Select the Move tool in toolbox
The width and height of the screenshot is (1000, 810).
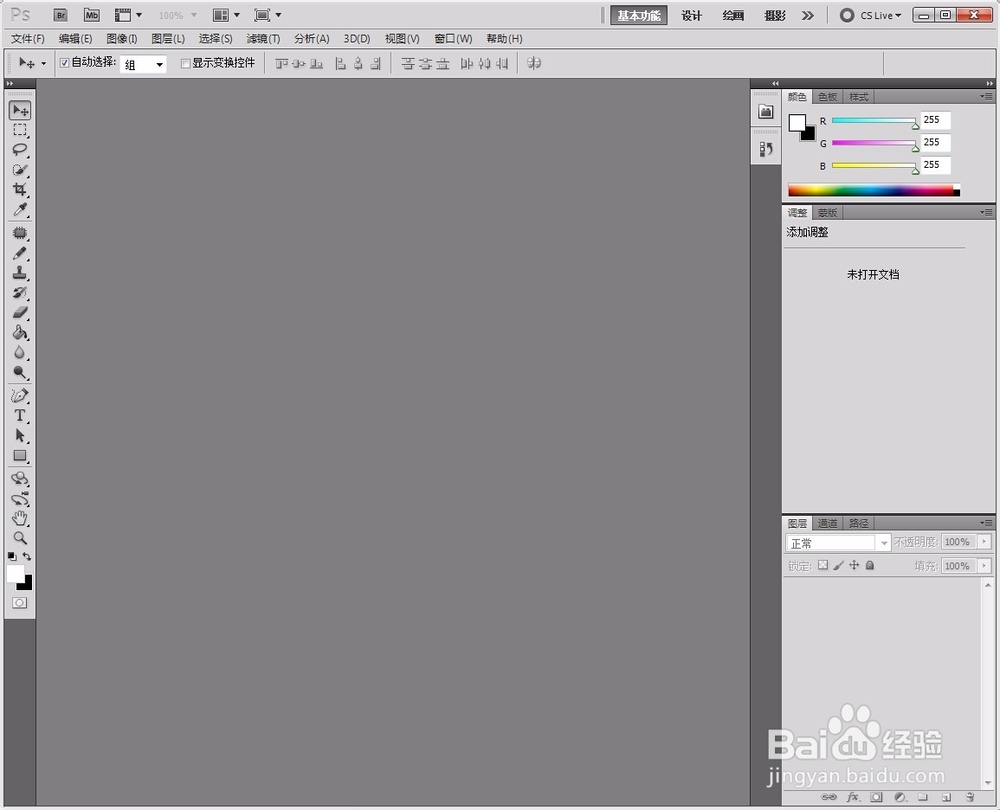pos(20,110)
